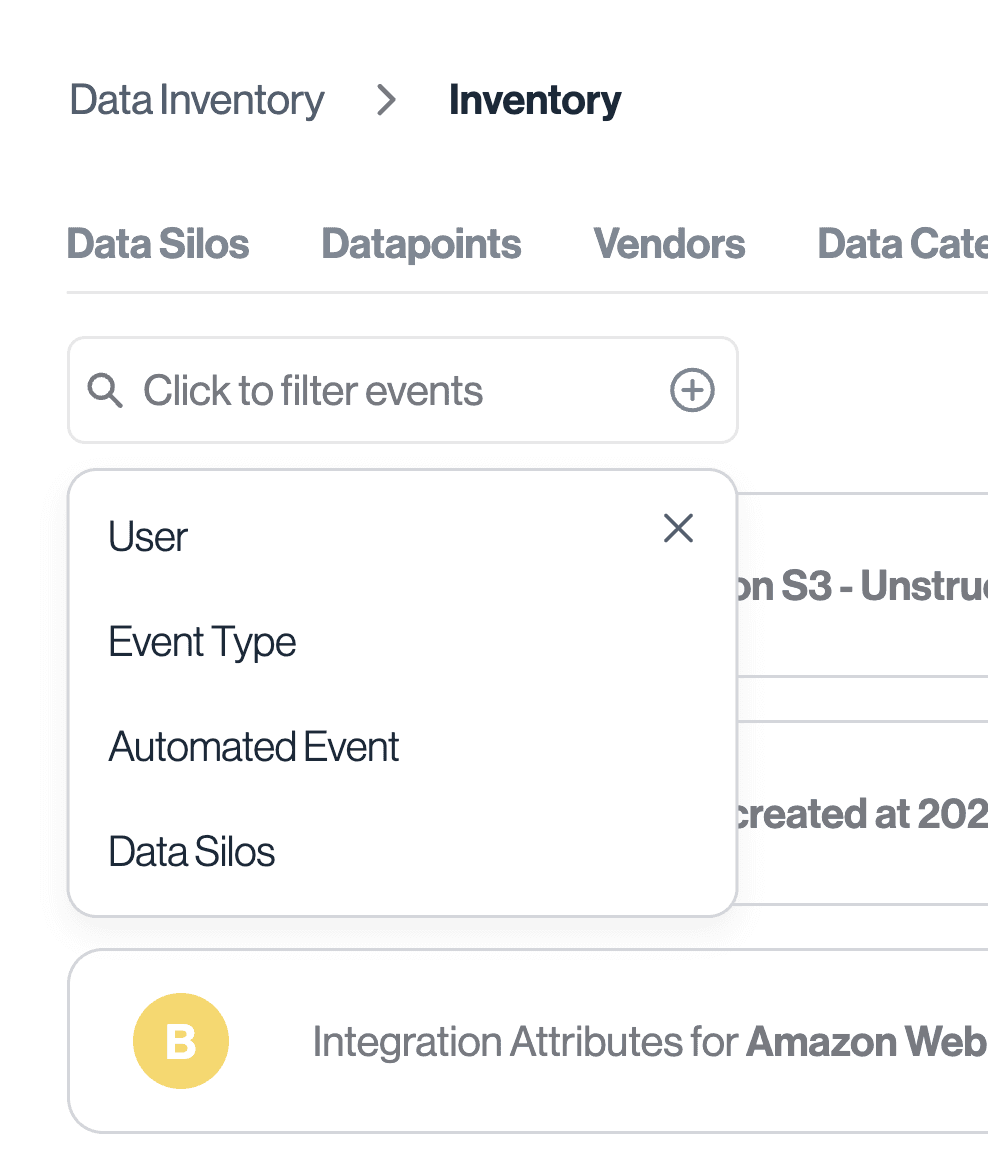988x1156 pixels.
Task: Click the Inventory breadcrumb label
Action: point(535,100)
